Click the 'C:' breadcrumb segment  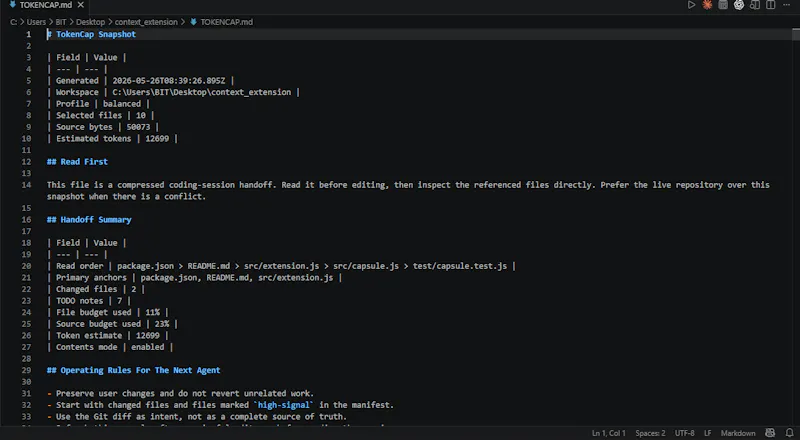14,22
